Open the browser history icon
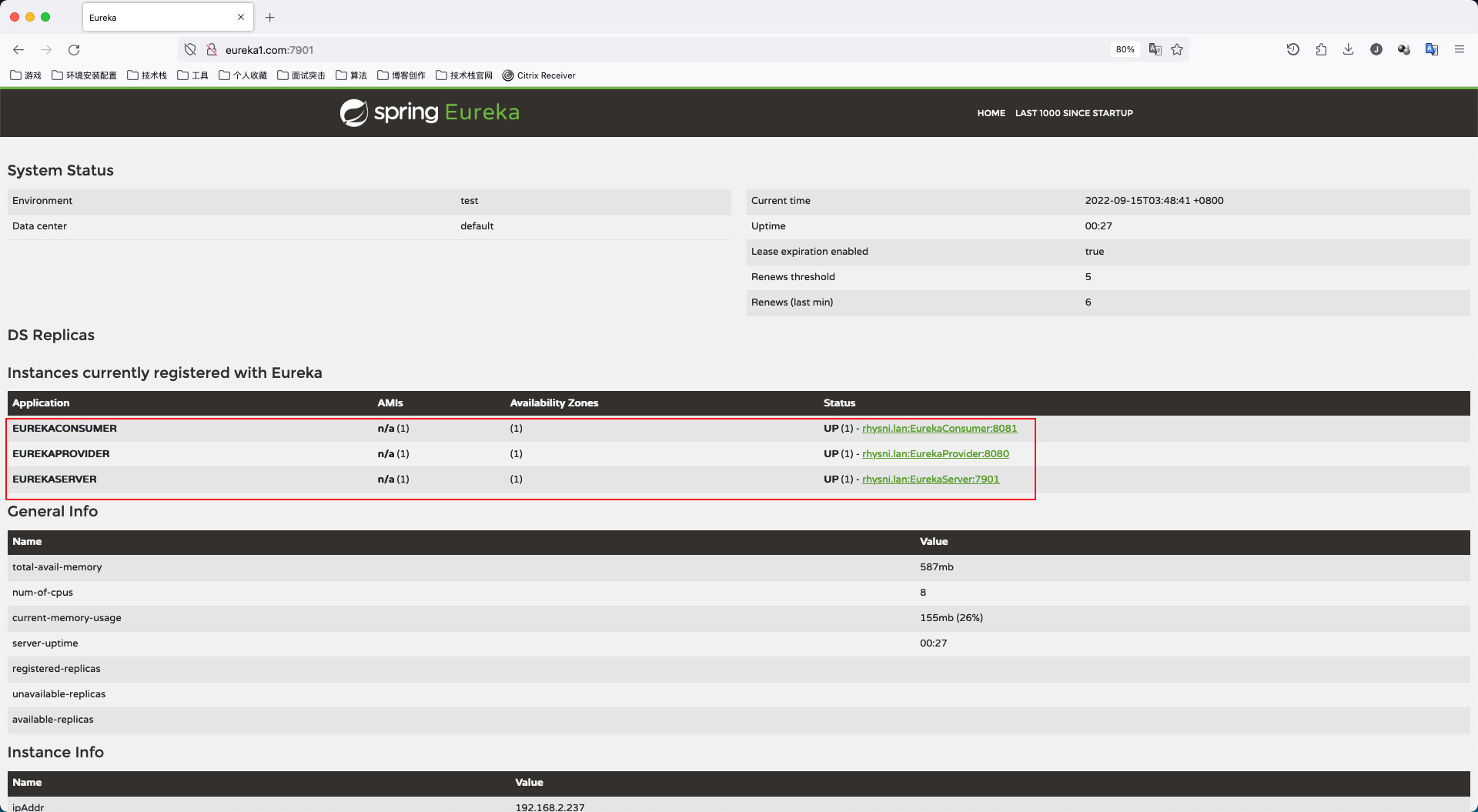Image resolution: width=1478 pixels, height=812 pixels. (x=1293, y=49)
